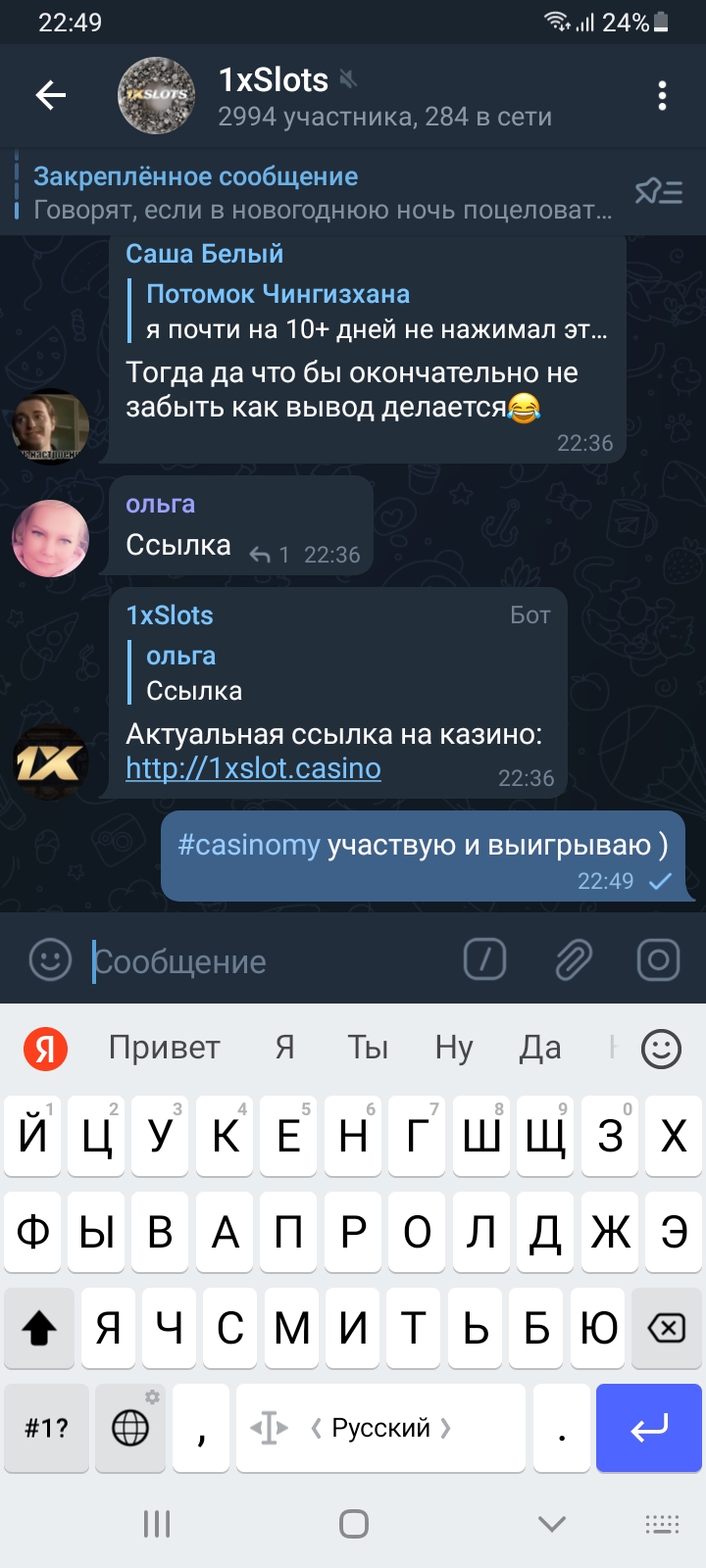Select the word suggestion Привет

(164, 1048)
